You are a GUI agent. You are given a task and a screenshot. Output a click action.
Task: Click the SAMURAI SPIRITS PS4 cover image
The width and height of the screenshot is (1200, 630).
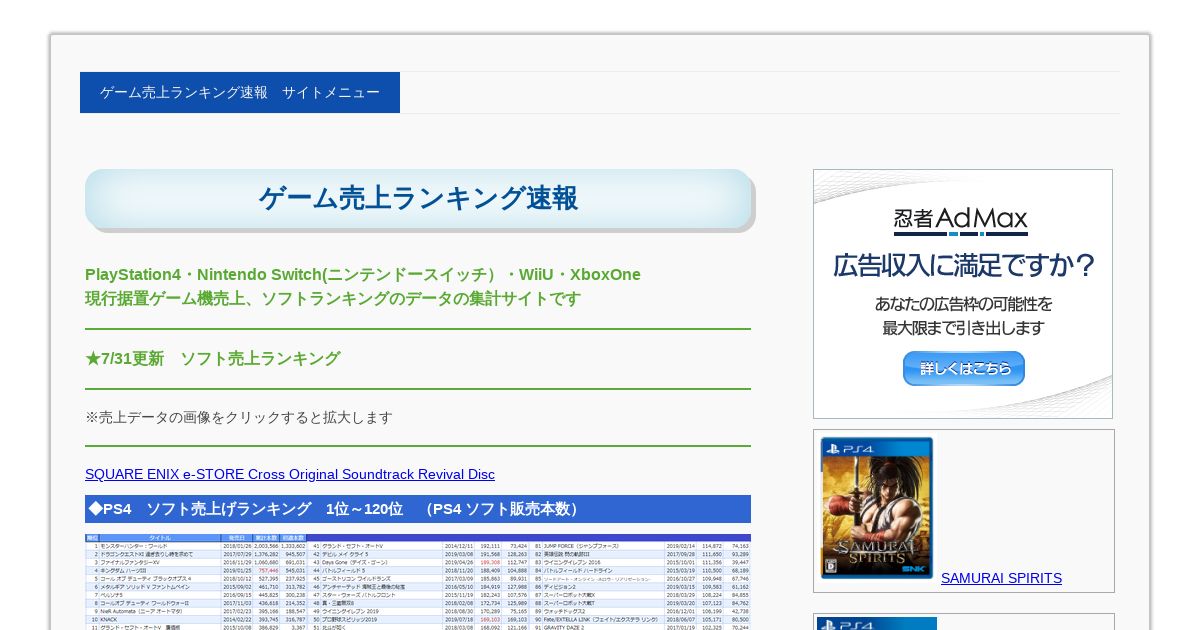(877, 508)
